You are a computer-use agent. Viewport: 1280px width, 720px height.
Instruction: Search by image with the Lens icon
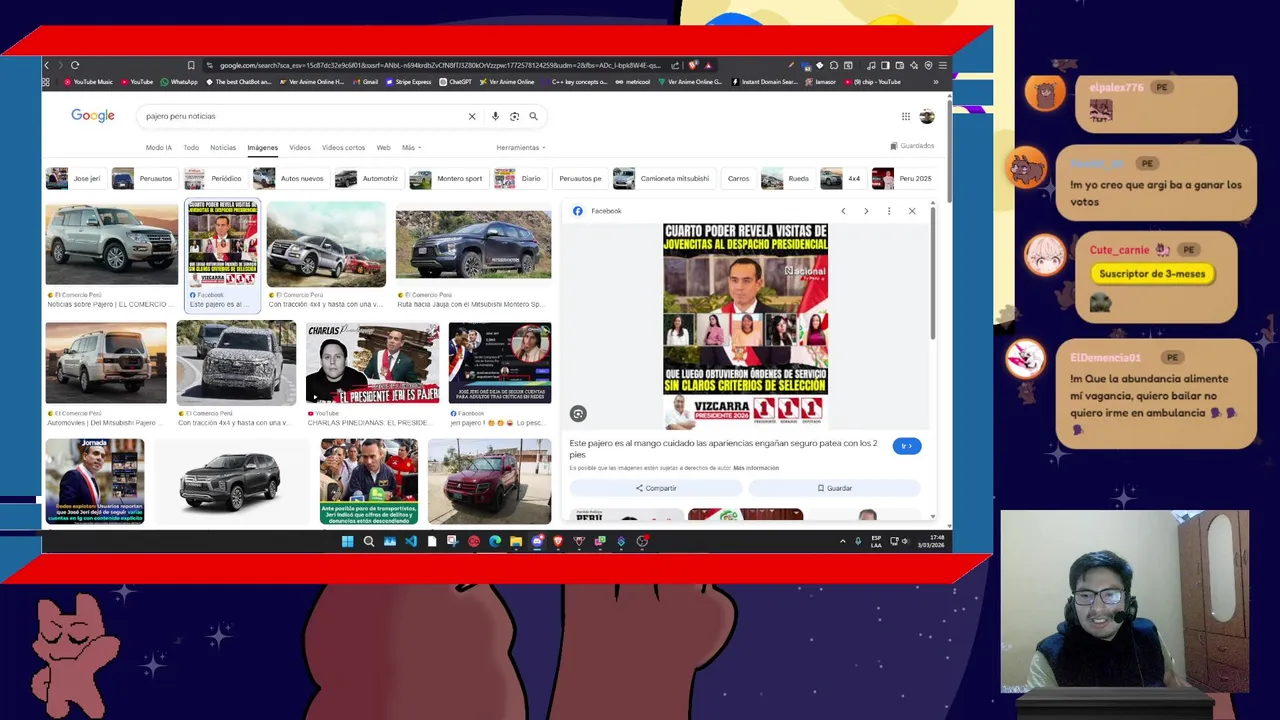pos(514,116)
